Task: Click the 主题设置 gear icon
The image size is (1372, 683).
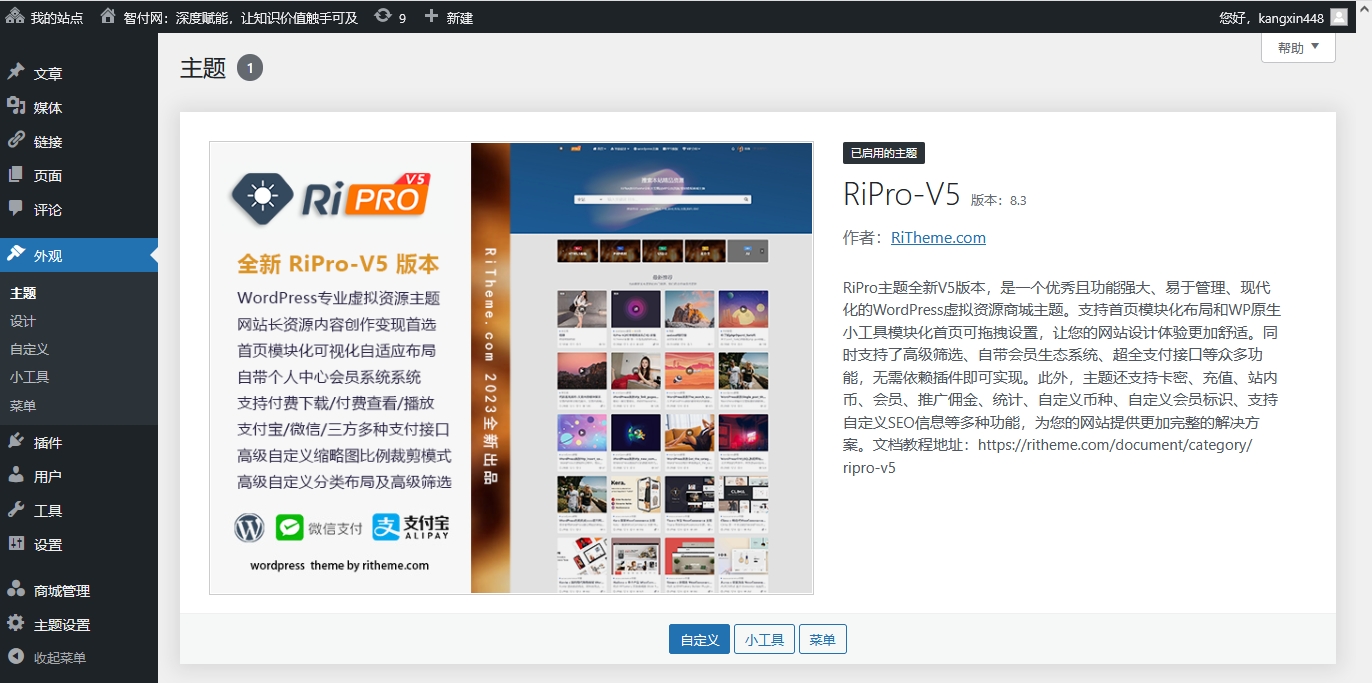Action: (x=16, y=623)
